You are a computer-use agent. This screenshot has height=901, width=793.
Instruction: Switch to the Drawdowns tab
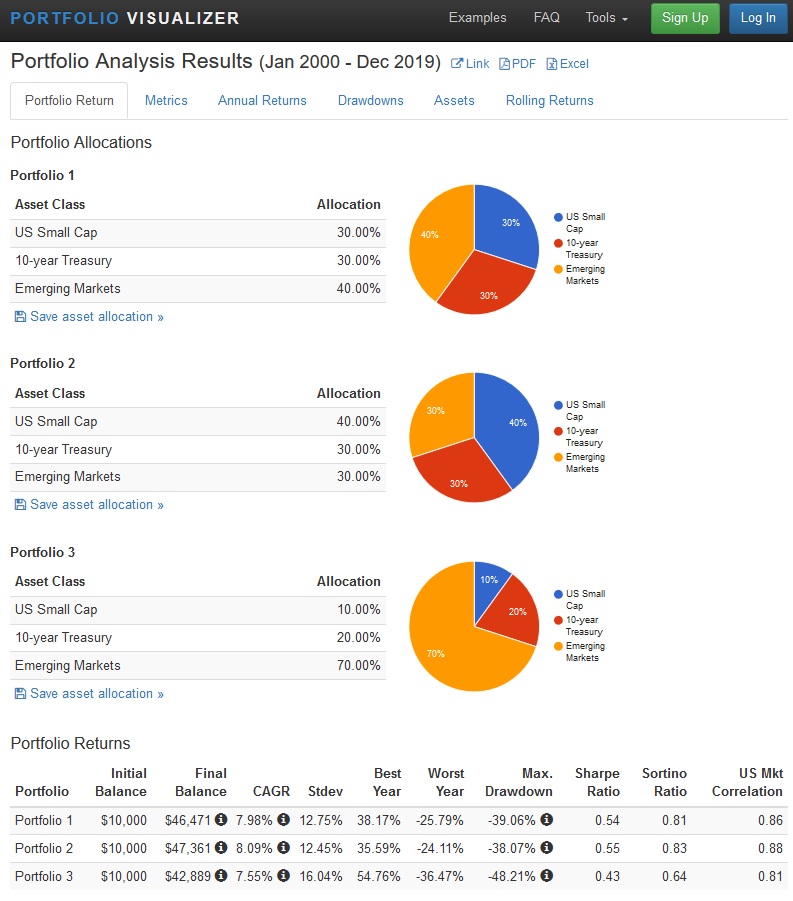[371, 101]
